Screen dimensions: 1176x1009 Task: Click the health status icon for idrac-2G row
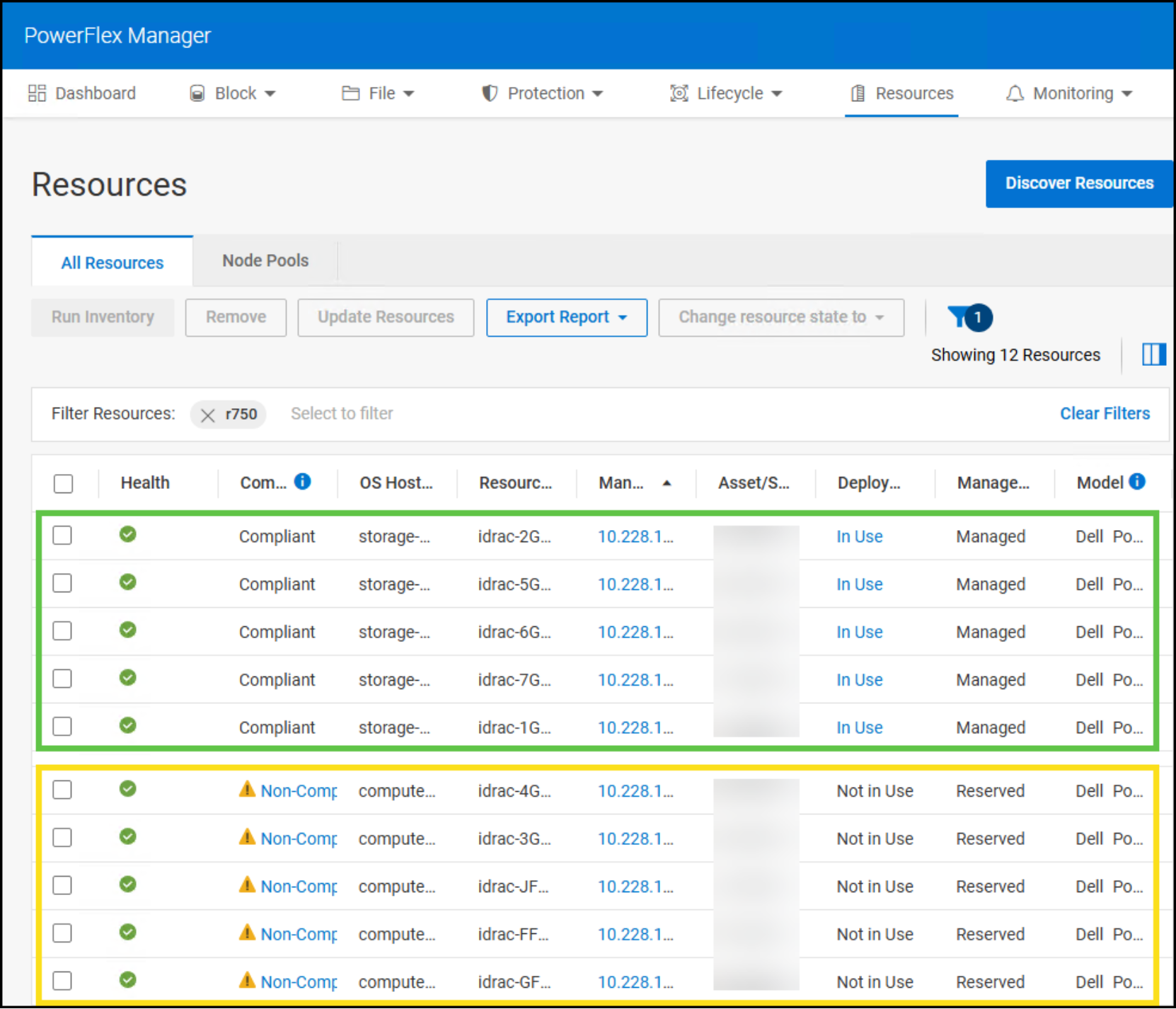(x=128, y=534)
